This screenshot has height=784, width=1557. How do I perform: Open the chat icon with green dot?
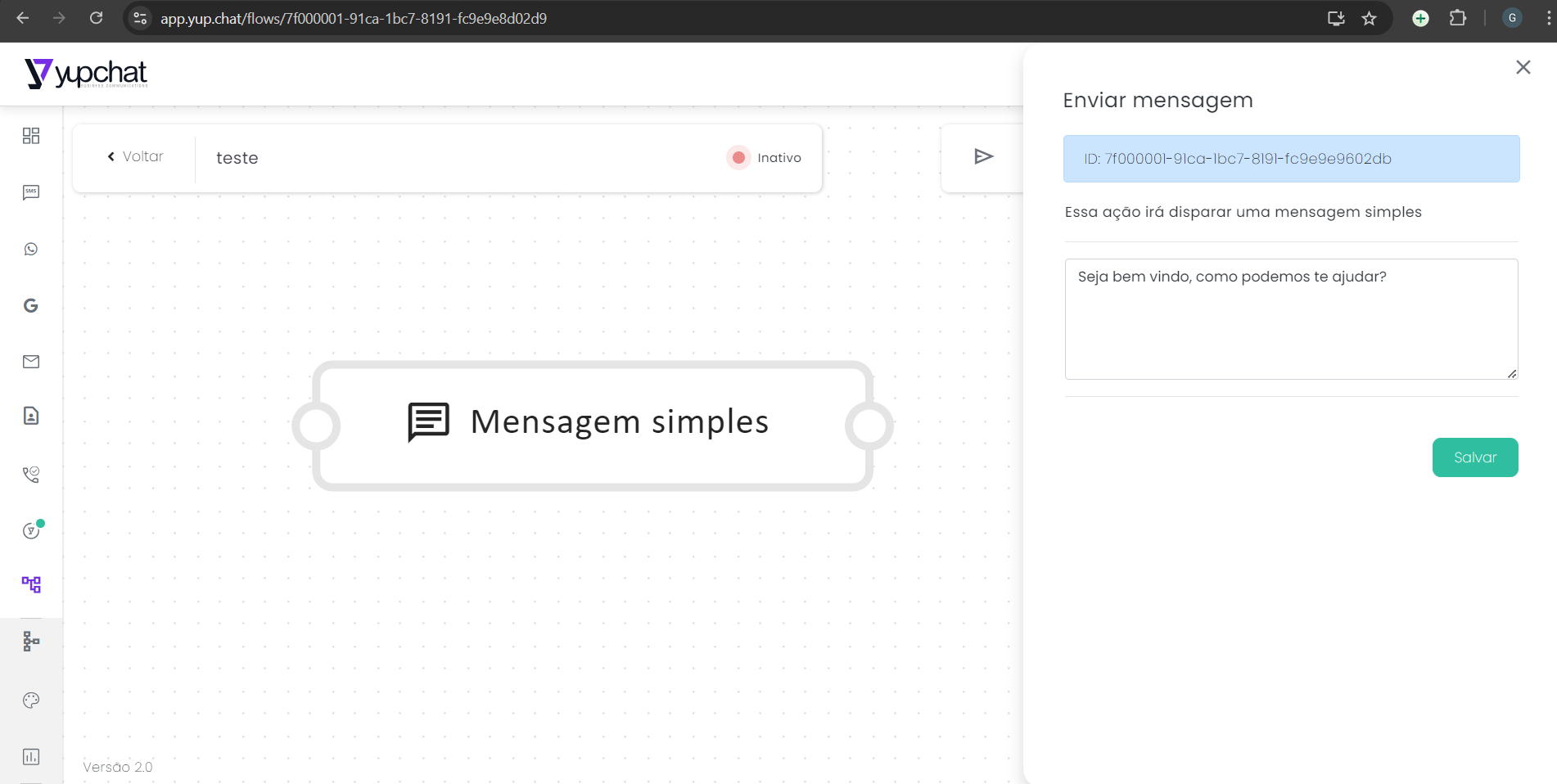33,529
